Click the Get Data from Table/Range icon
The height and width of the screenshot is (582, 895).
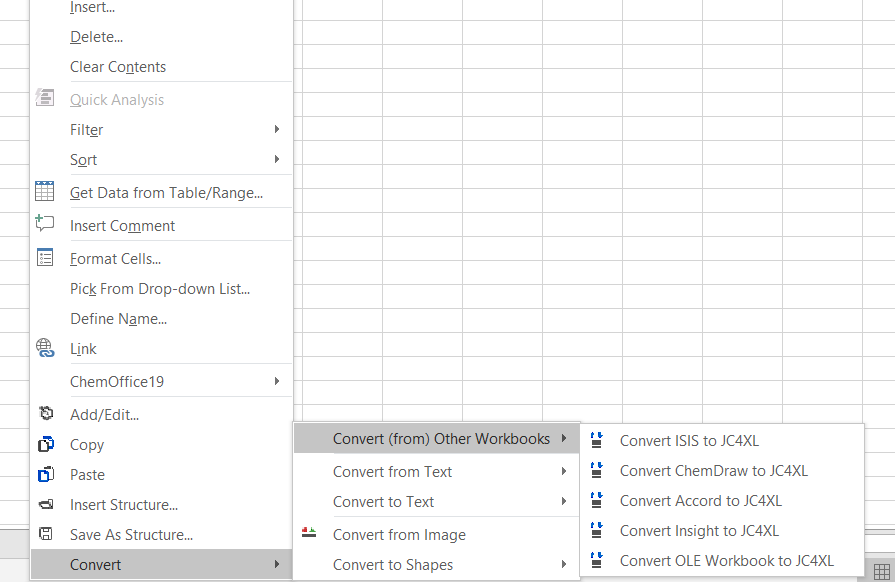pyautogui.click(x=45, y=192)
